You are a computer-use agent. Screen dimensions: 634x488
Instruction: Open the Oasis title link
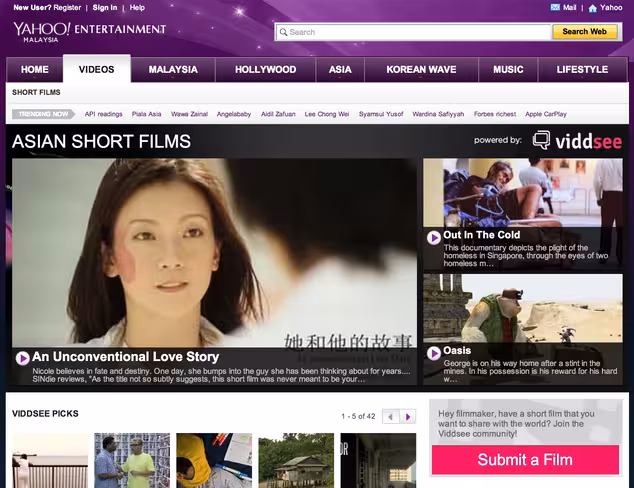click(457, 351)
